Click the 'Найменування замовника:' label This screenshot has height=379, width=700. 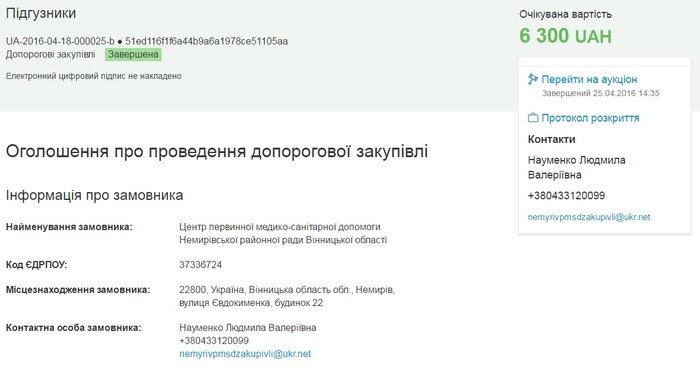click(69, 227)
